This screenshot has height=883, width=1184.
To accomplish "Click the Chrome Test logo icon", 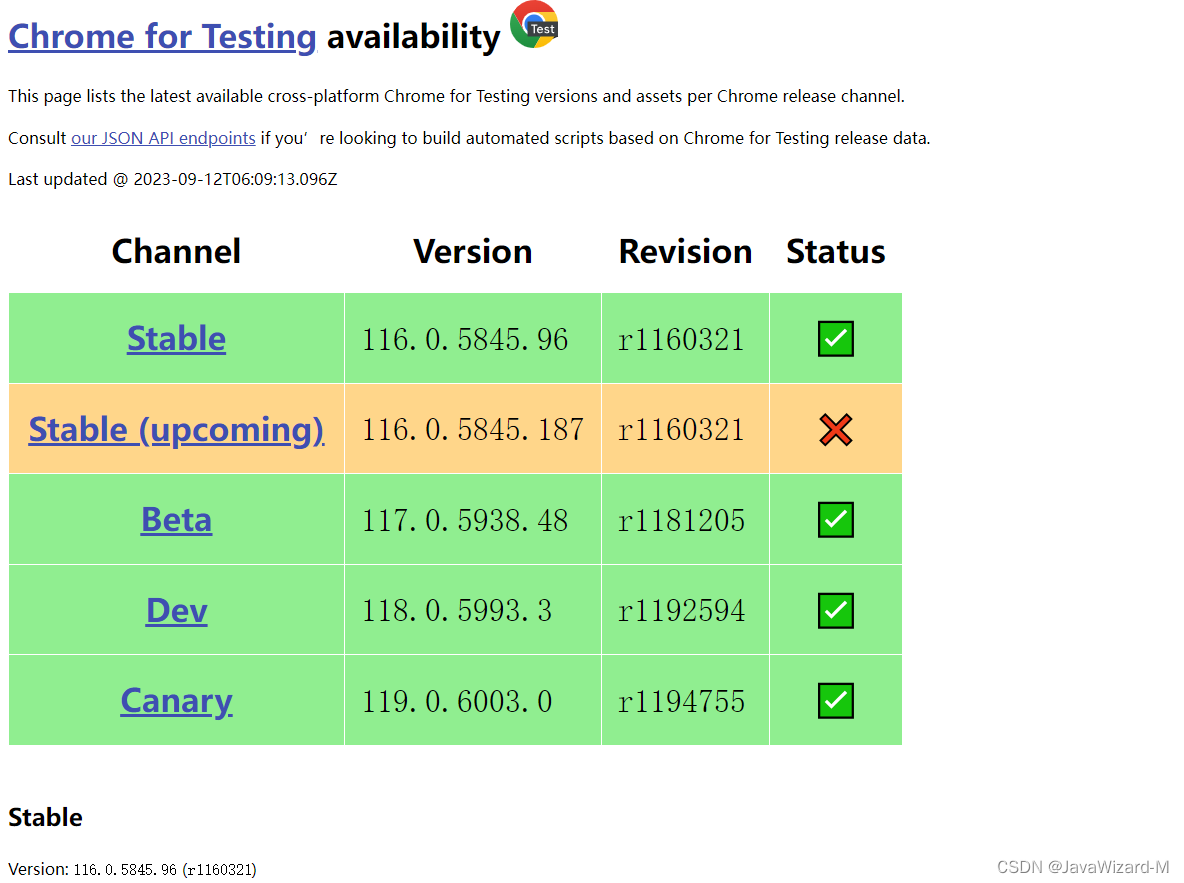I will tap(535, 24).
